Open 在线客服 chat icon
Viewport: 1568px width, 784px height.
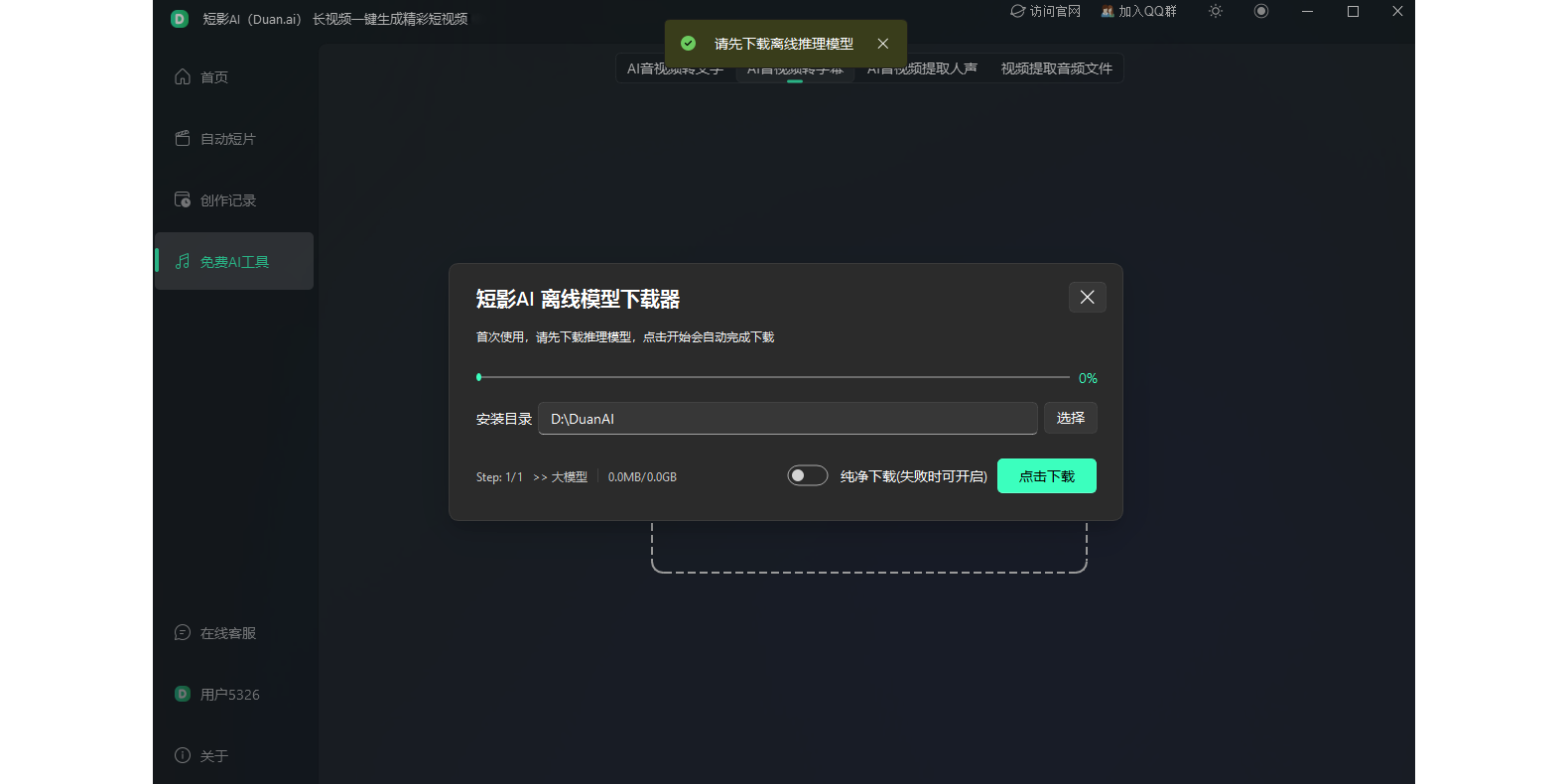[x=183, y=632]
